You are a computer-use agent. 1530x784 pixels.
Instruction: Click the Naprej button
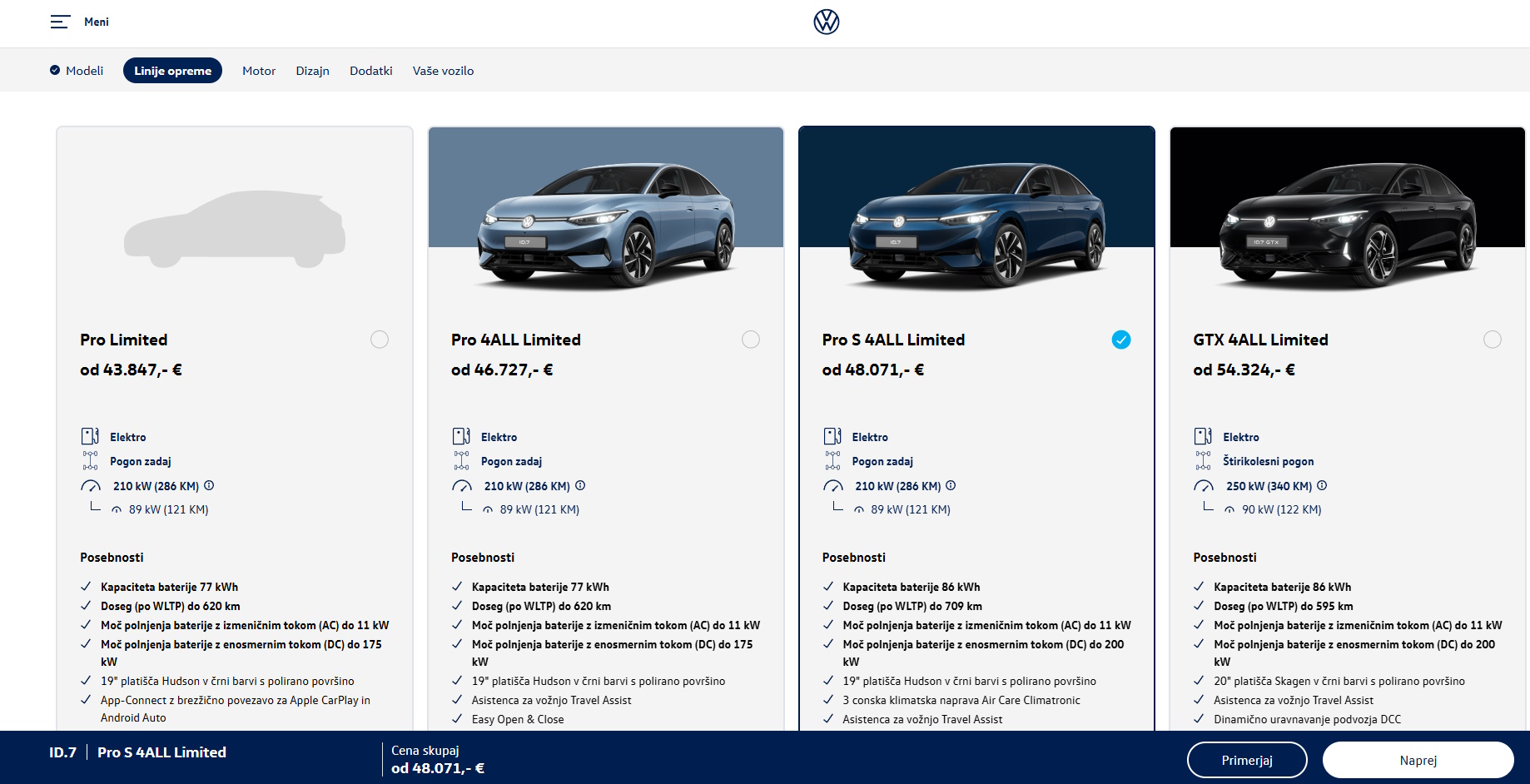(1418, 760)
